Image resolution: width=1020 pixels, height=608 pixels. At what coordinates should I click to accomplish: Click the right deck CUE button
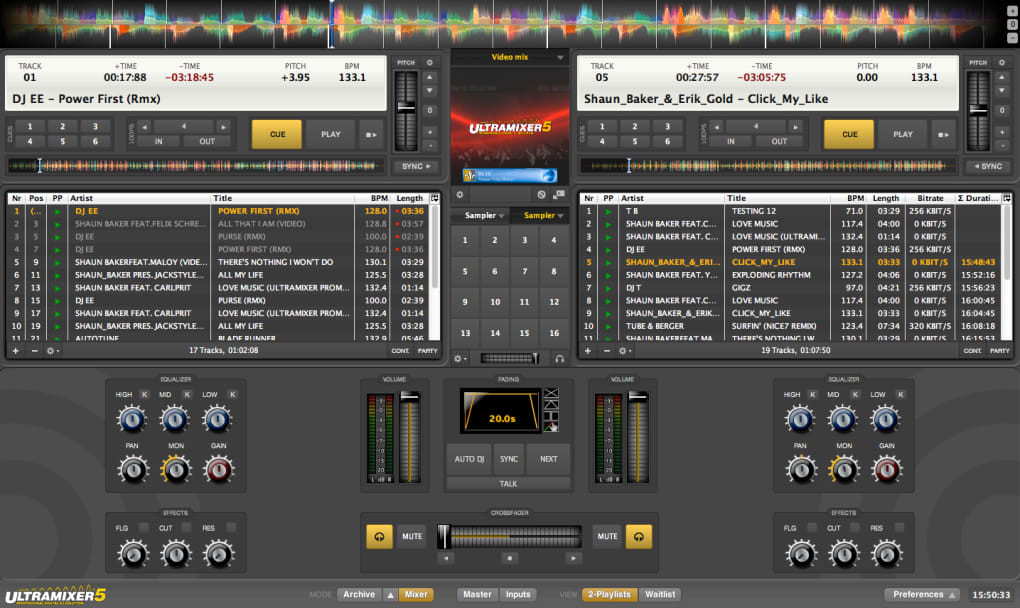coord(850,134)
